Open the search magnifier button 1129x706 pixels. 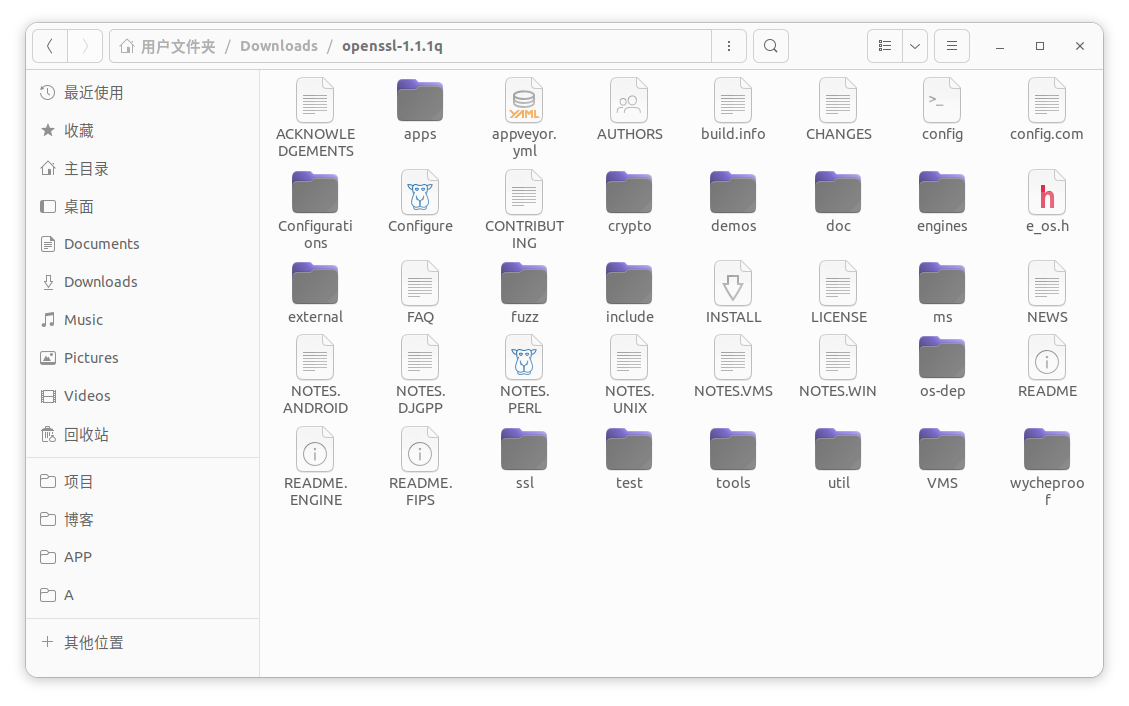coord(770,46)
